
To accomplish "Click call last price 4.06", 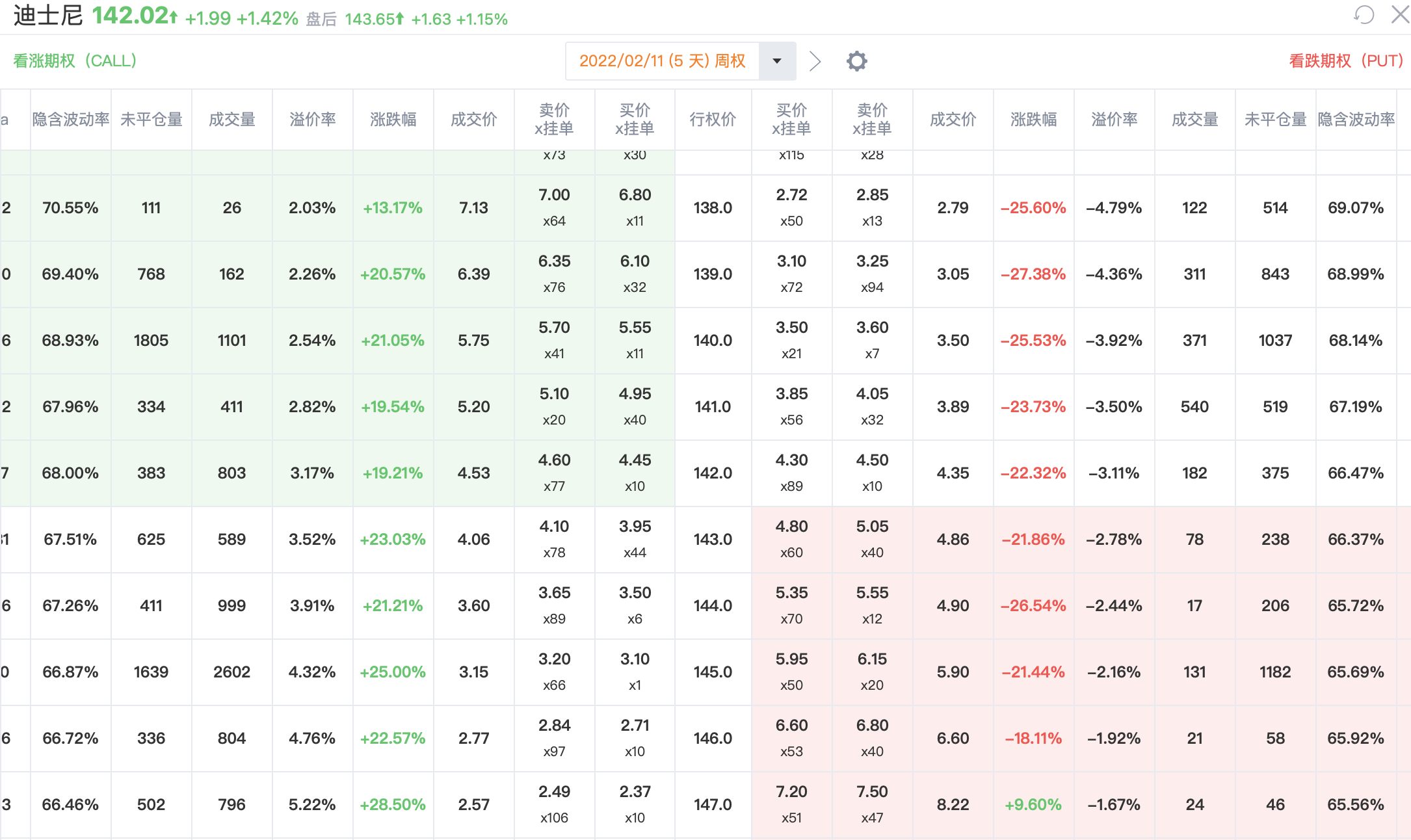I will pyautogui.click(x=473, y=540).
